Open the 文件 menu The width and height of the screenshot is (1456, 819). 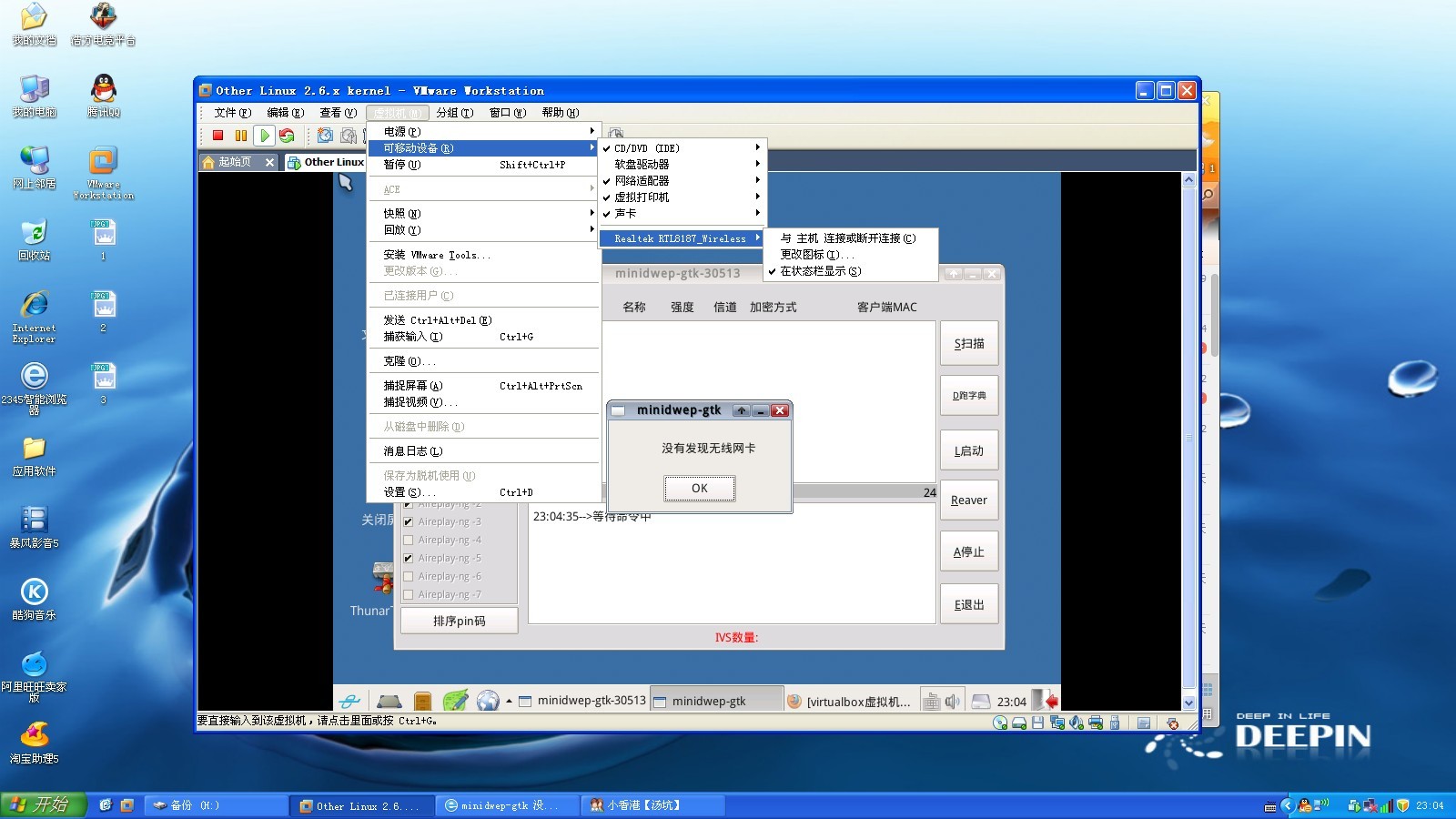[x=232, y=112]
